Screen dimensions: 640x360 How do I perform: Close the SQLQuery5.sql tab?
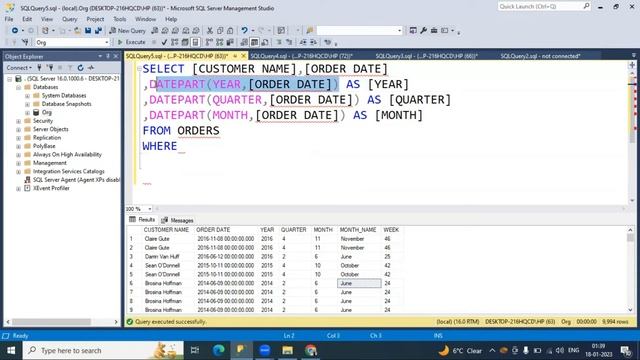[244, 56]
